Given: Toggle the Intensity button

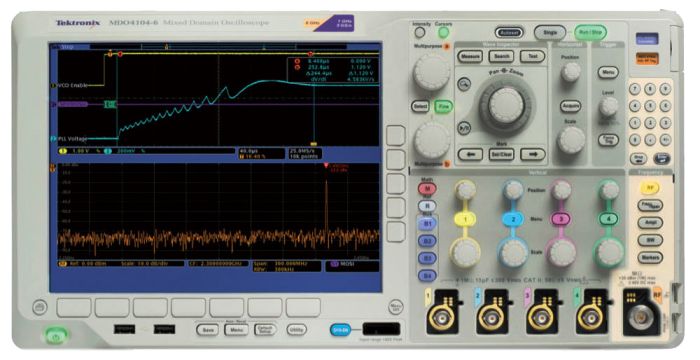Looking at the screenshot, I should coord(420,33).
